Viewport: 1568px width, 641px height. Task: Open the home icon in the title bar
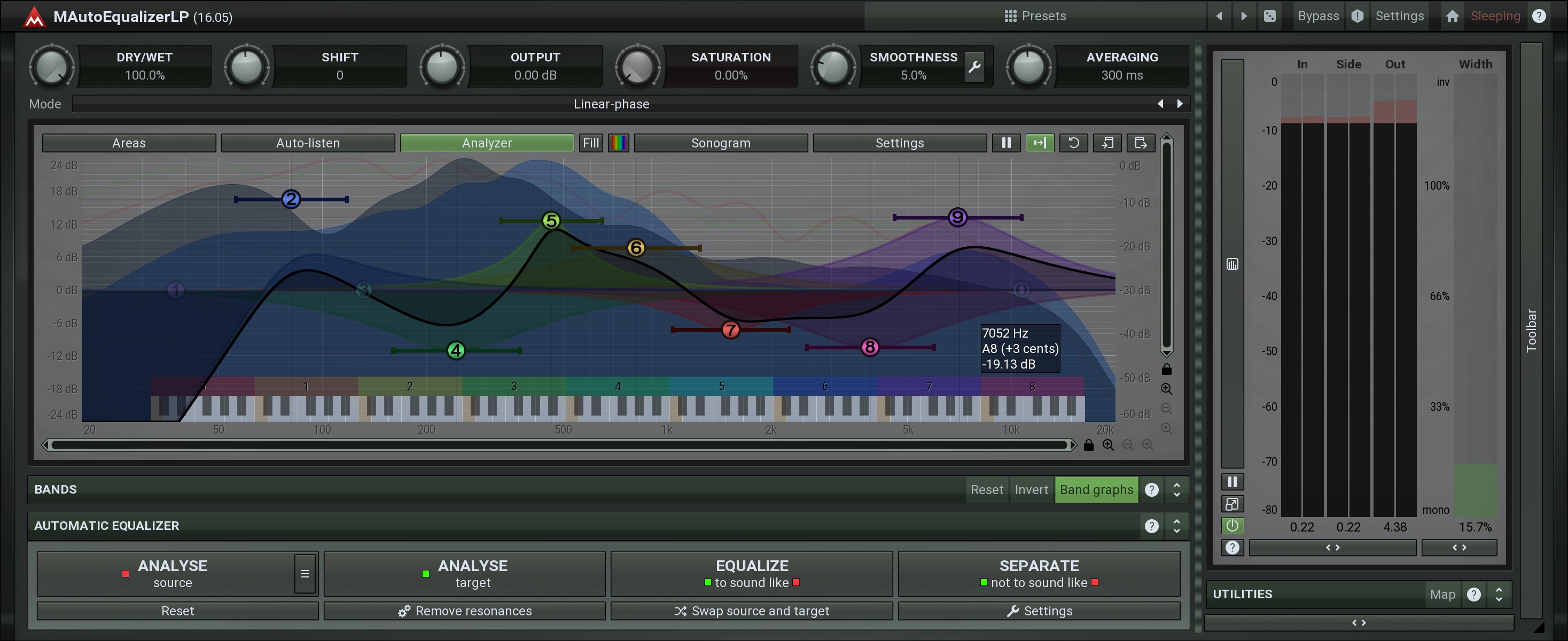[1453, 16]
